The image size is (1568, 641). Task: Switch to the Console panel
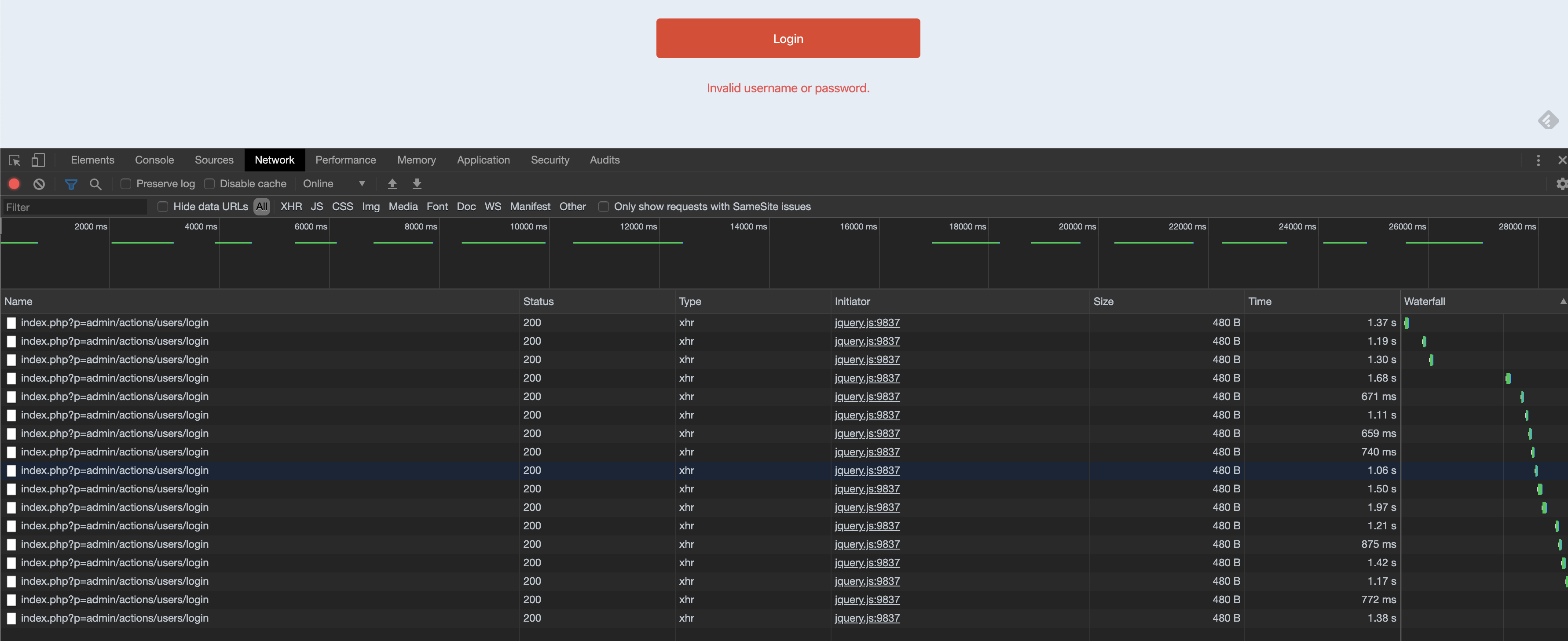(x=154, y=160)
